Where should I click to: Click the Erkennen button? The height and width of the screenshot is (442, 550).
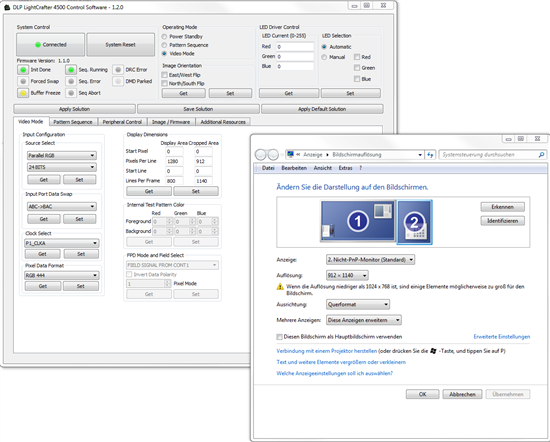[502, 207]
